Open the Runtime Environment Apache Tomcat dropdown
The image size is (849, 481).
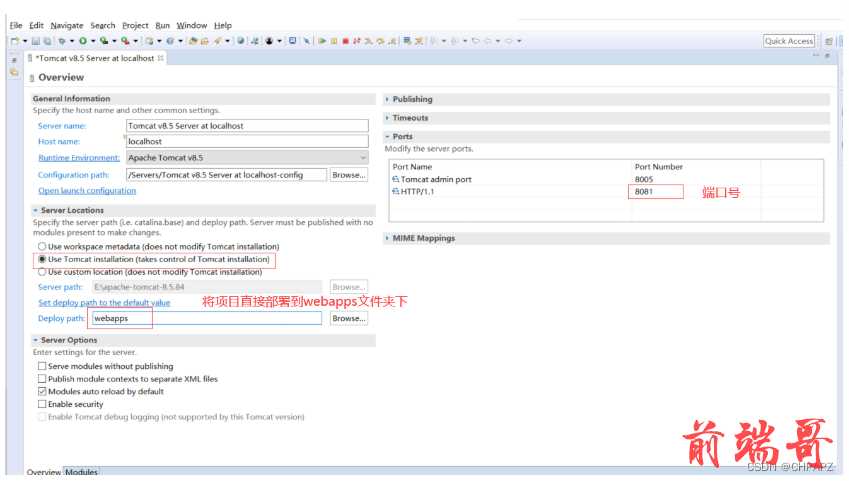pos(247,158)
